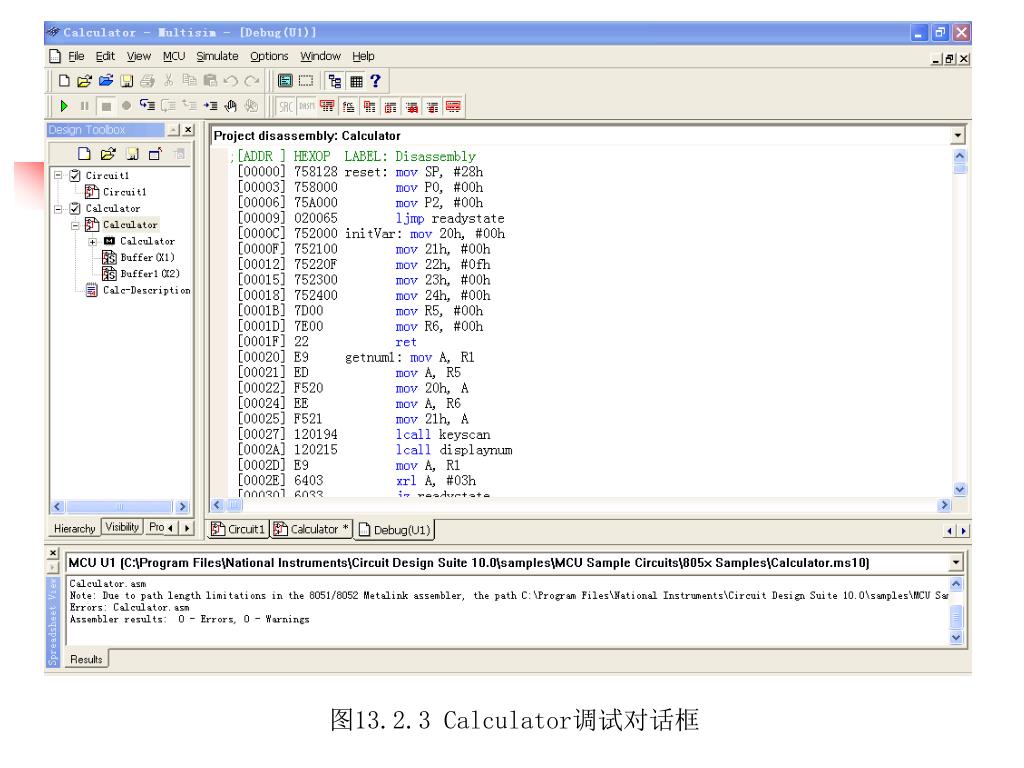Click the Run to Cursor arrow icon

[x=210, y=106]
